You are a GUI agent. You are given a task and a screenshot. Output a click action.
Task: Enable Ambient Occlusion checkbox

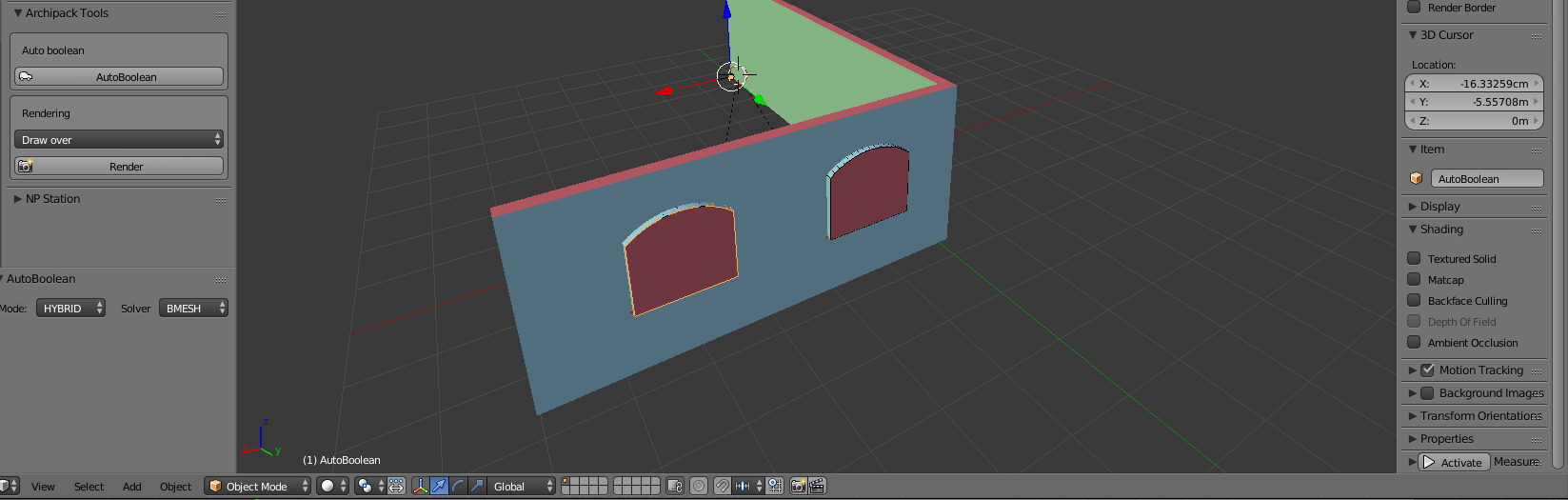(1414, 342)
